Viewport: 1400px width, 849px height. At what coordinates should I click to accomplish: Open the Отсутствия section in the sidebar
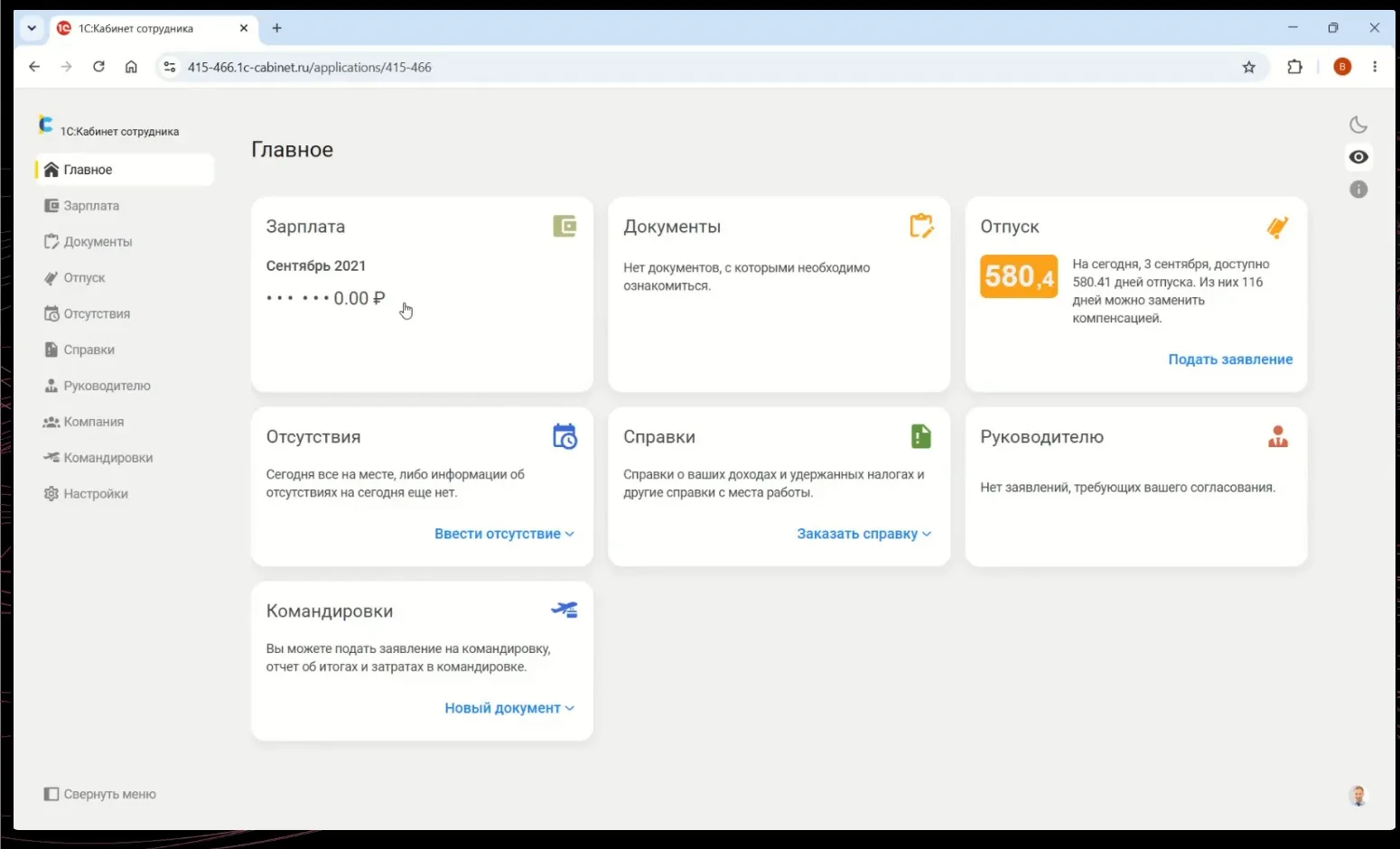tap(125, 314)
